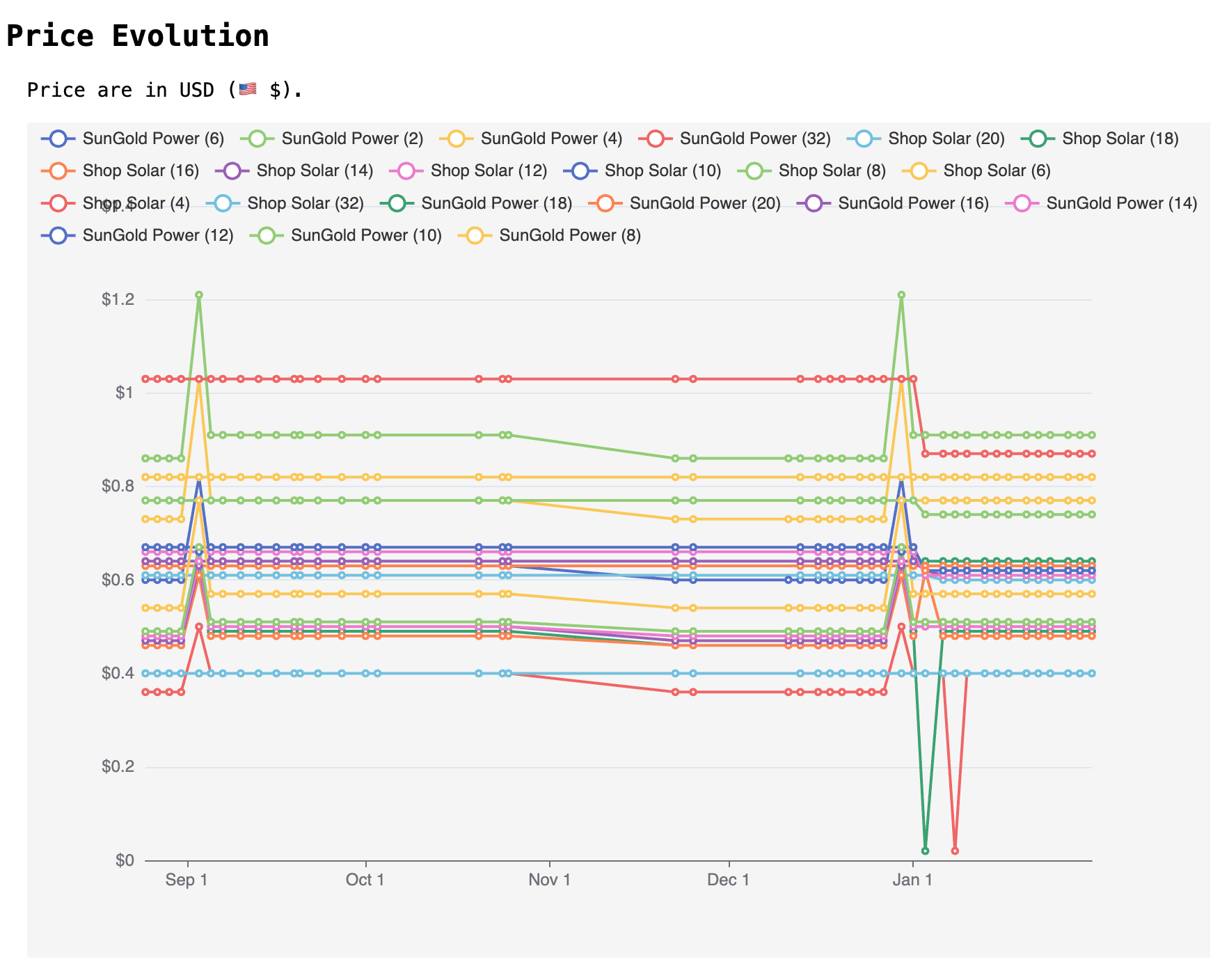
Task: Toggle Shop Solar (18) legend entry
Action: [x=1100, y=139]
